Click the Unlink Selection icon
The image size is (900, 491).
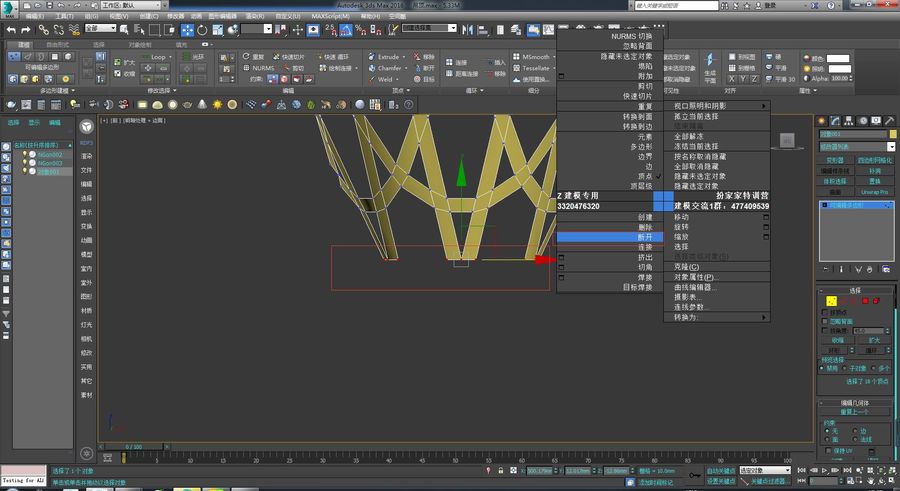click(x=59, y=29)
